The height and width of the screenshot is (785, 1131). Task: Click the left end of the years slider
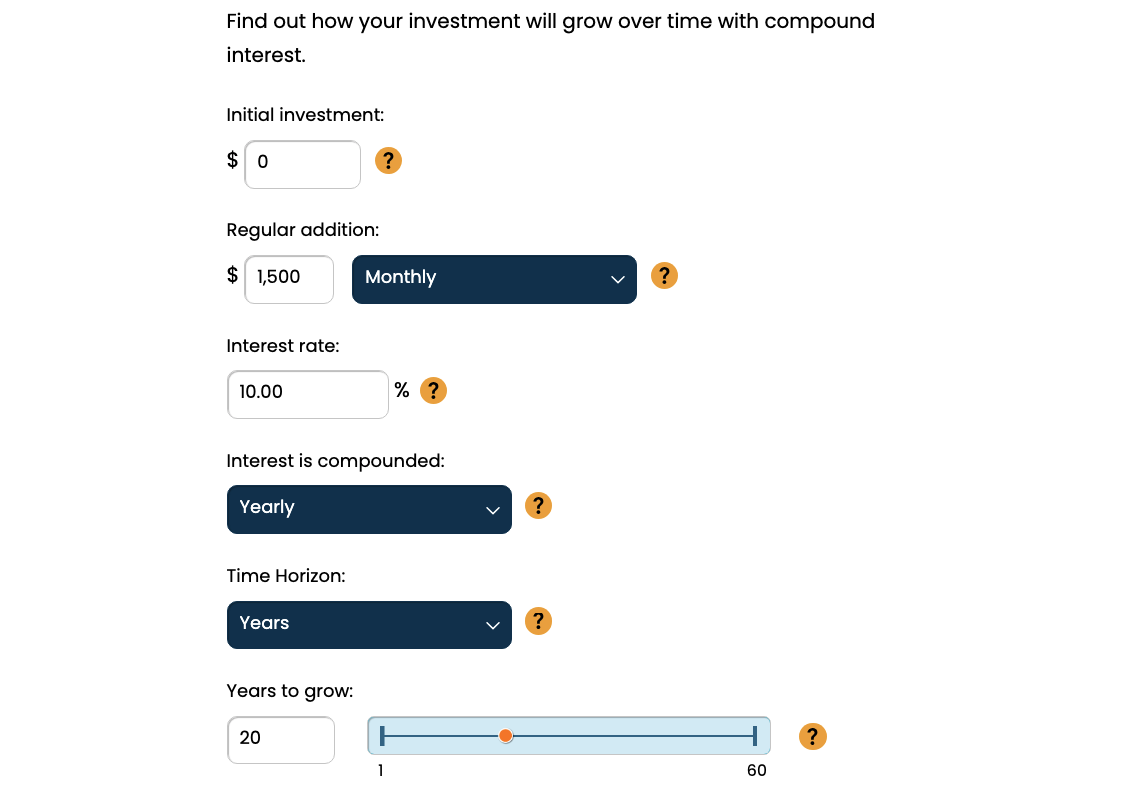tap(383, 737)
